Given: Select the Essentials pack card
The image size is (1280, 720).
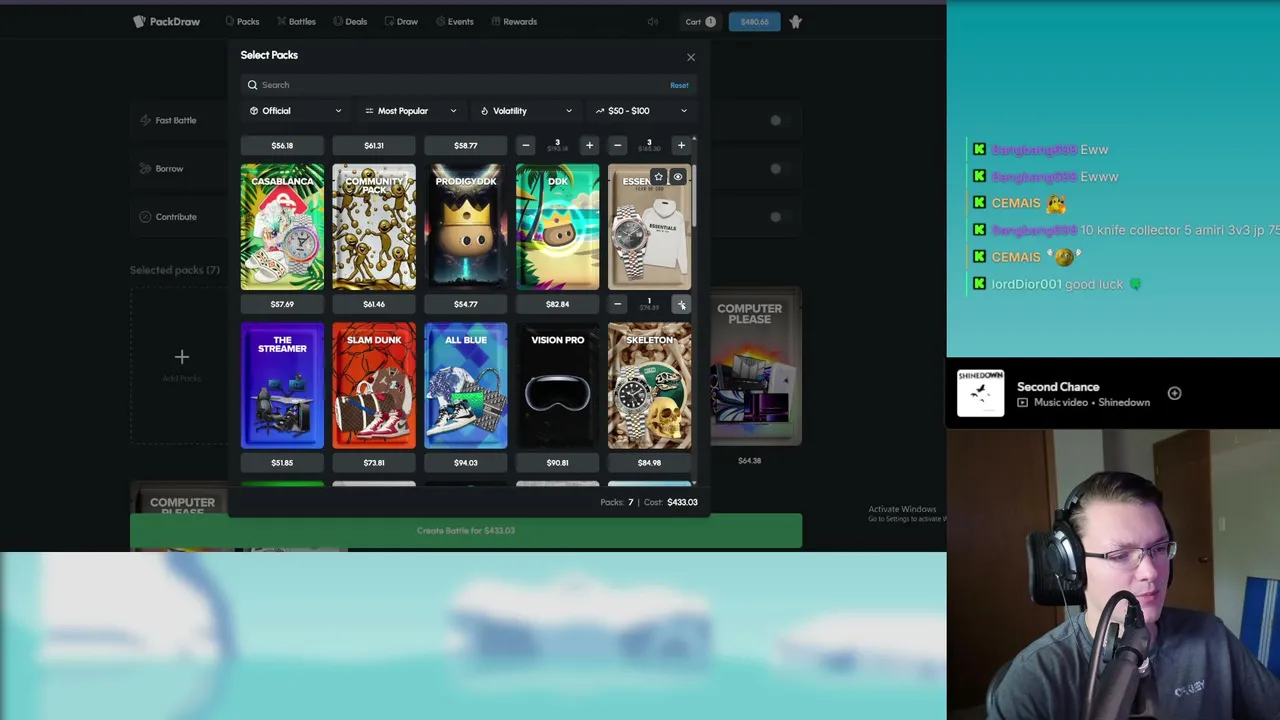Looking at the screenshot, I should 649,227.
